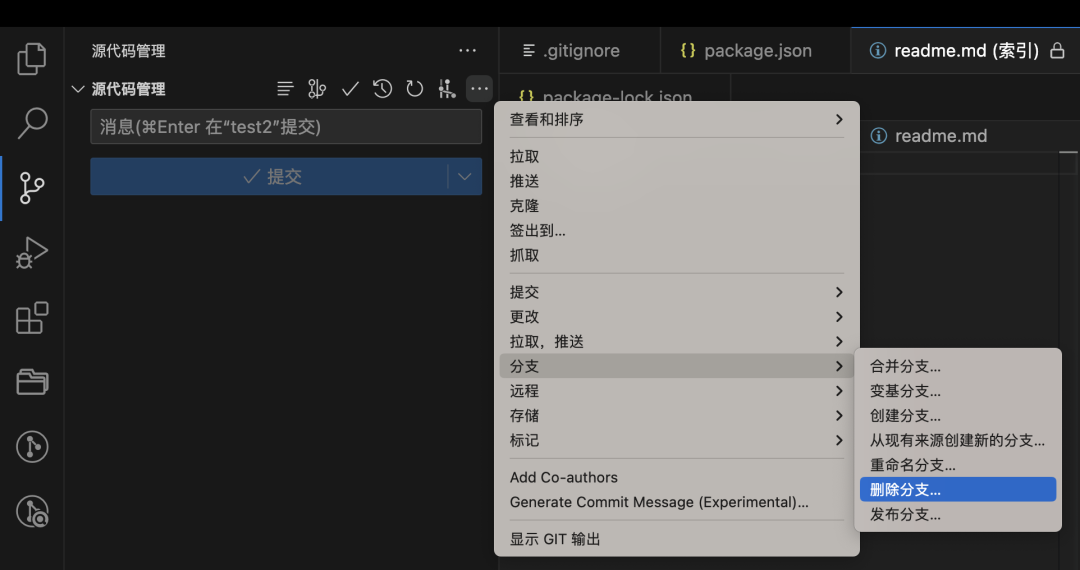Switch to the package.json tab
The width and height of the screenshot is (1080, 570).
(x=746, y=51)
